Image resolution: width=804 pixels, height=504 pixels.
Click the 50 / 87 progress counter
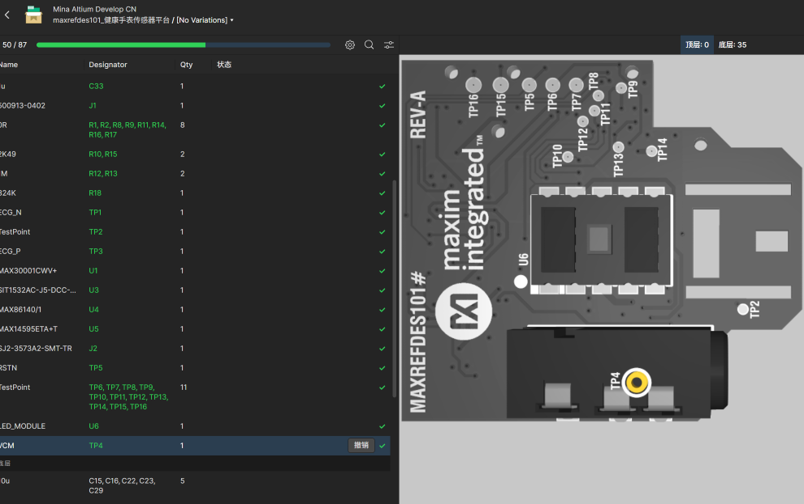(x=14, y=45)
